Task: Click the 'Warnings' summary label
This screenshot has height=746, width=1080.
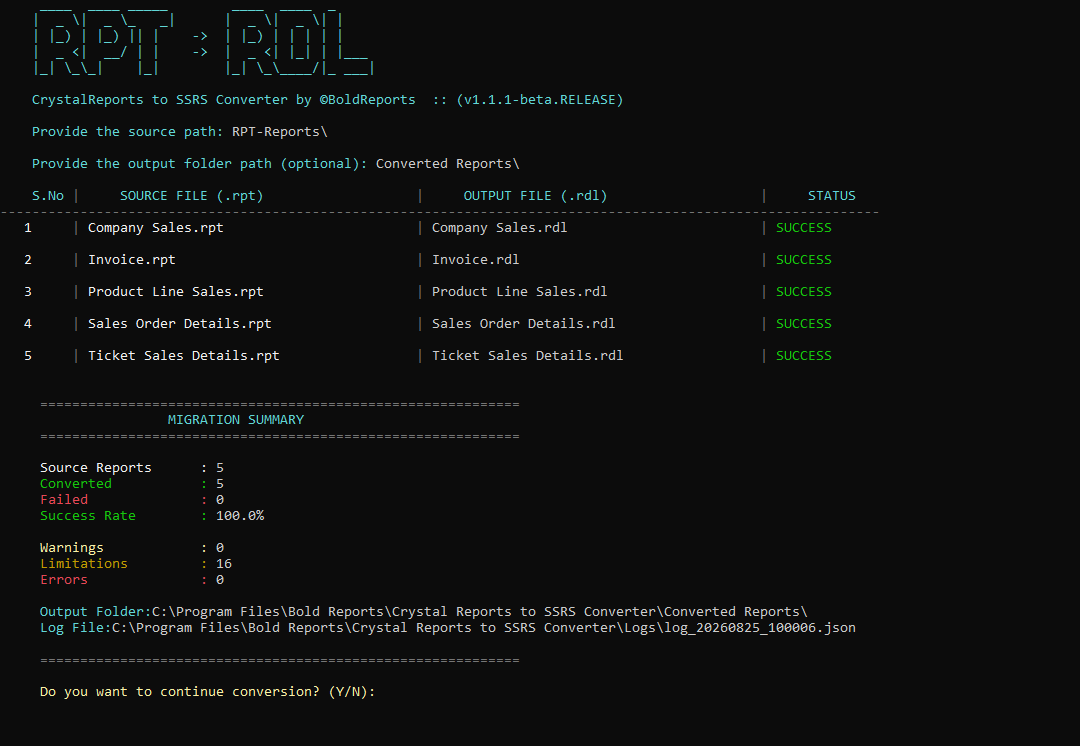Action: tap(72, 548)
